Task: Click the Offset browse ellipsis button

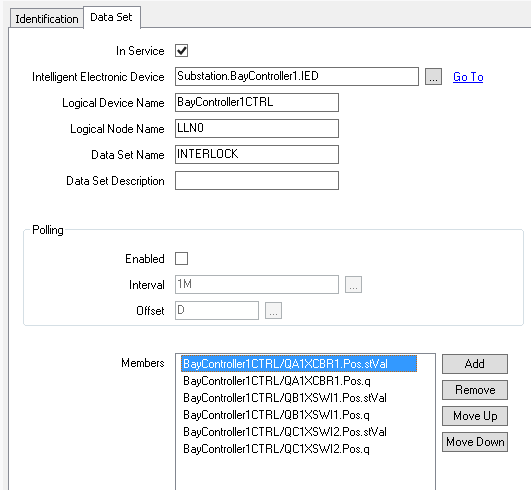Action: coord(273,311)
